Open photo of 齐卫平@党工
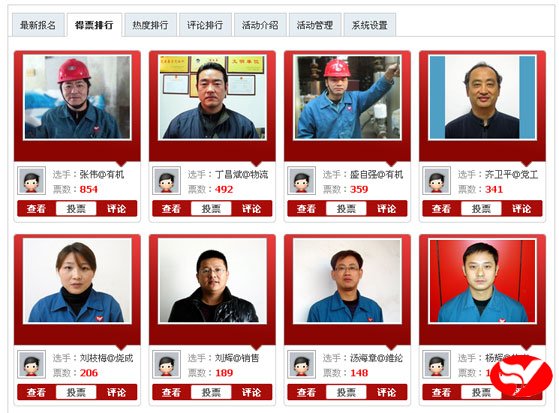Screen dimensions: 559x413 point(482,97)
